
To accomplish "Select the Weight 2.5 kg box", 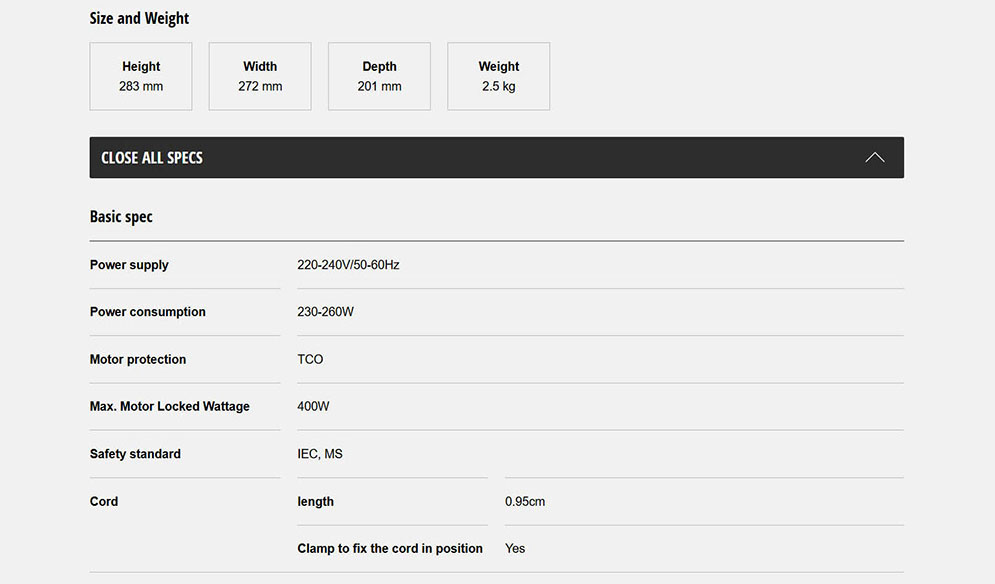I will click(x=498, y=76).
